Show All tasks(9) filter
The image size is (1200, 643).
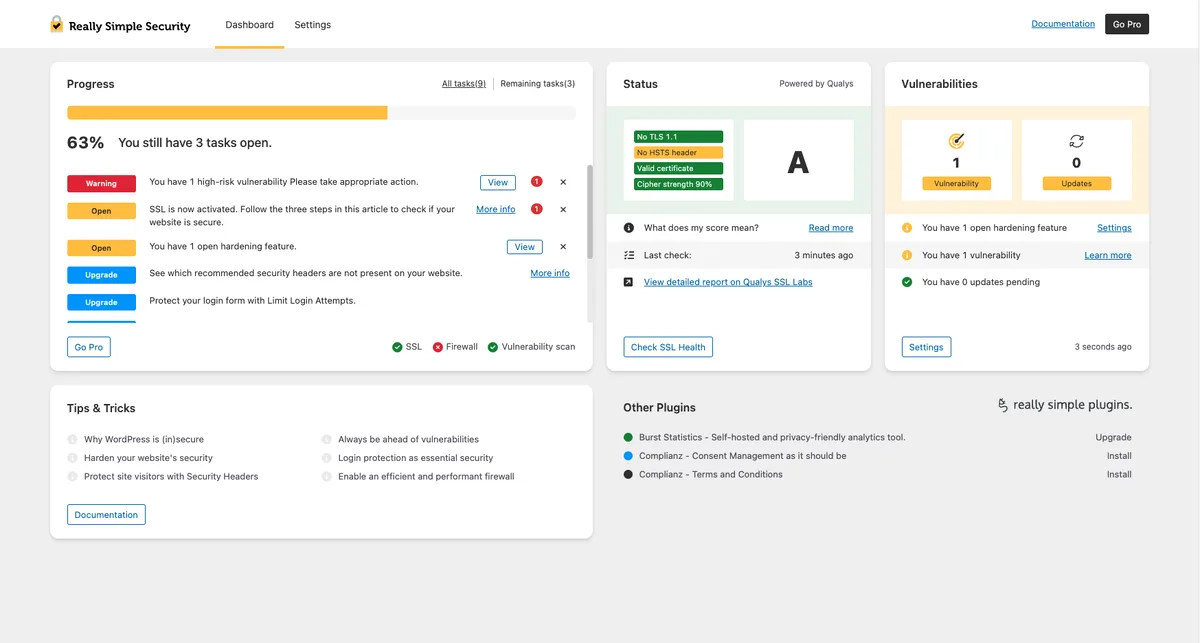(464, 84)
